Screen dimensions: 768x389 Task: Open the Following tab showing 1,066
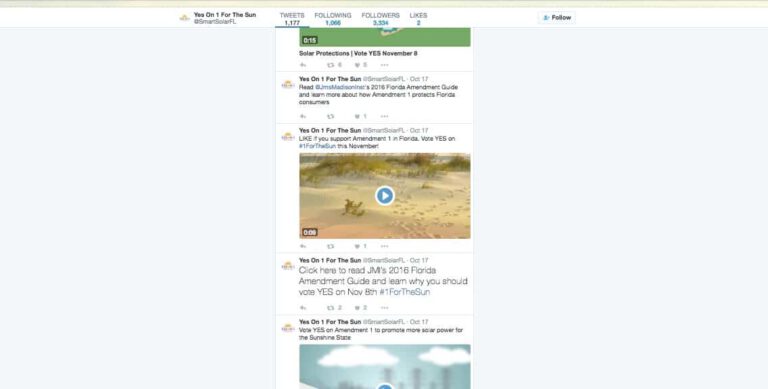point(333,19)
